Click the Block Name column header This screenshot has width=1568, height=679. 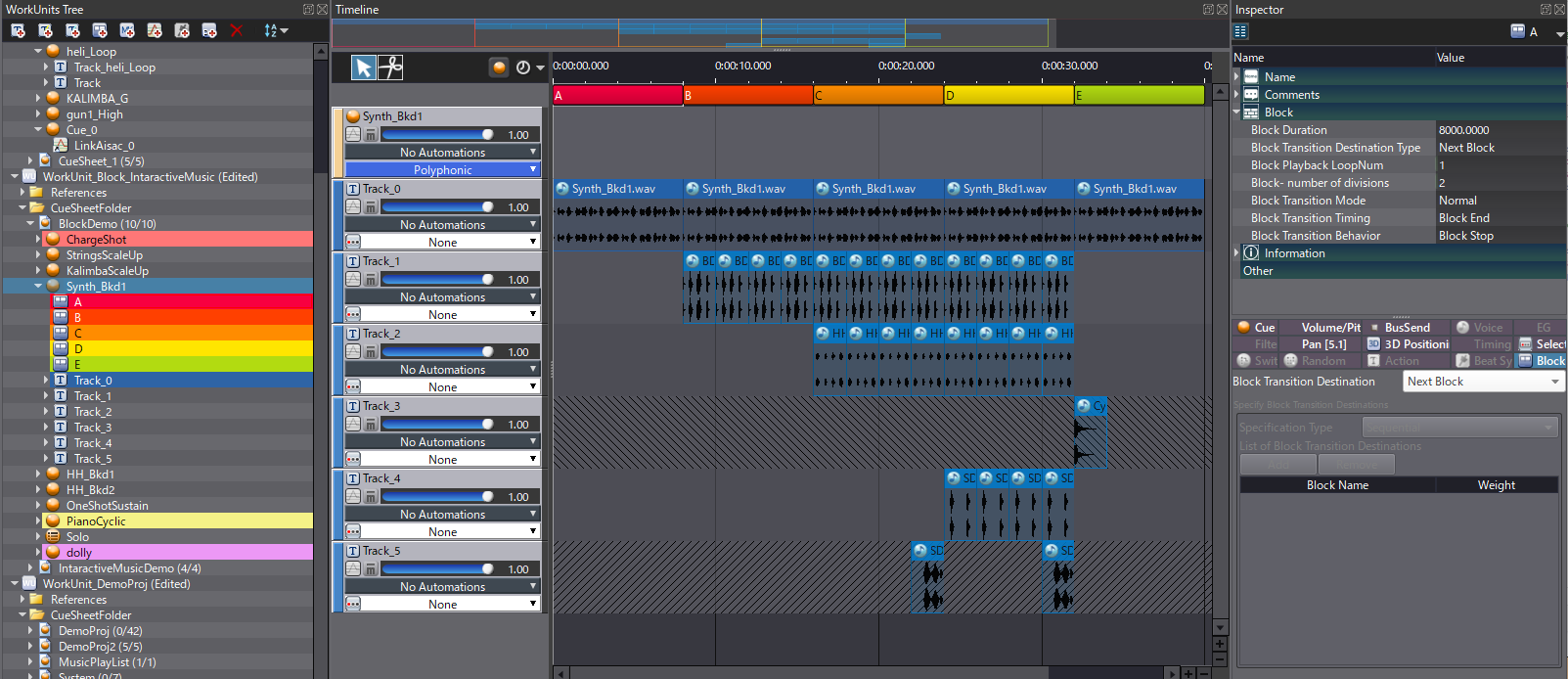click(x=1337, y=485)
